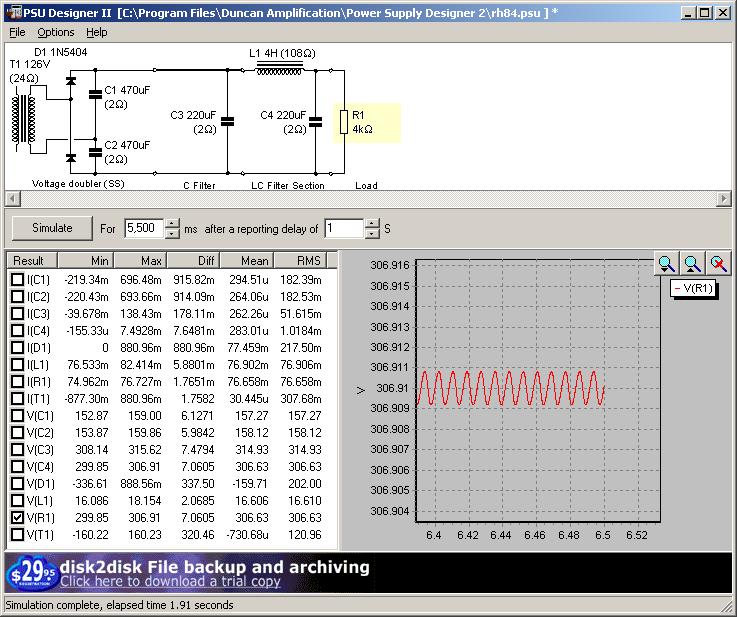
Task: Click the PSU Designer app title icon
Action: (x=14, y=12)
